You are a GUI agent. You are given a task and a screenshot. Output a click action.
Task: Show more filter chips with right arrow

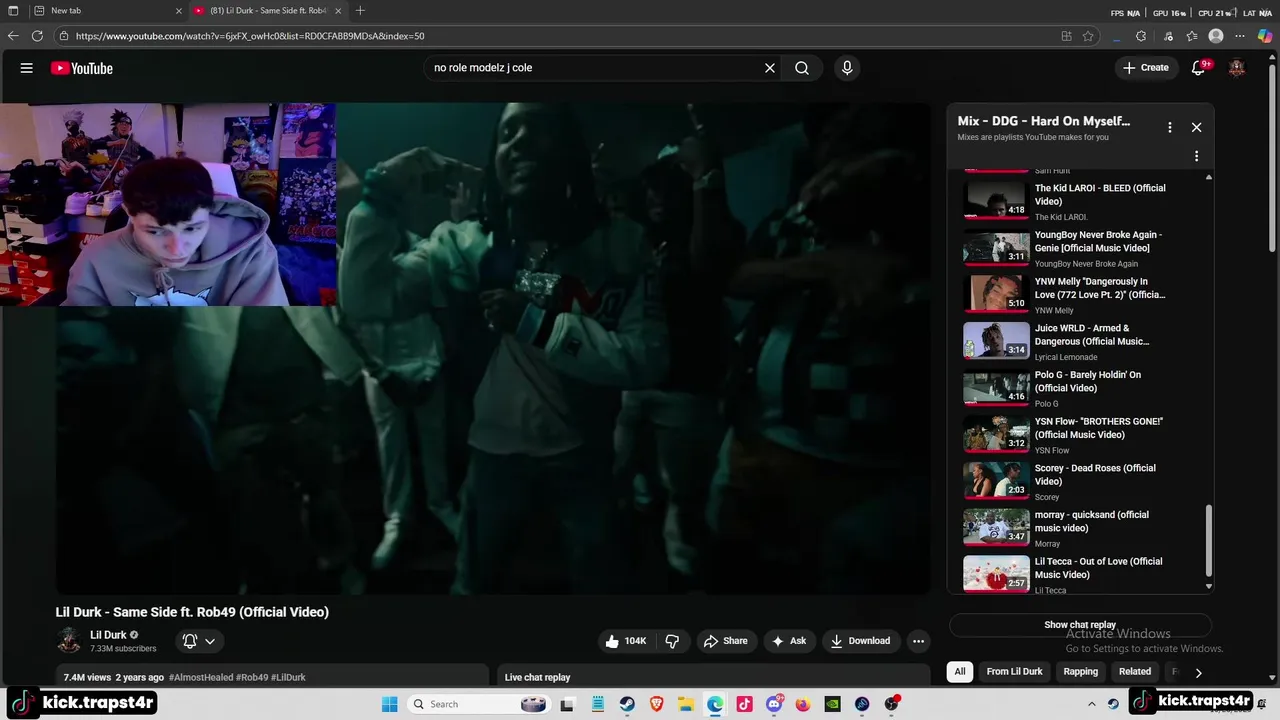click(1198, 672)
